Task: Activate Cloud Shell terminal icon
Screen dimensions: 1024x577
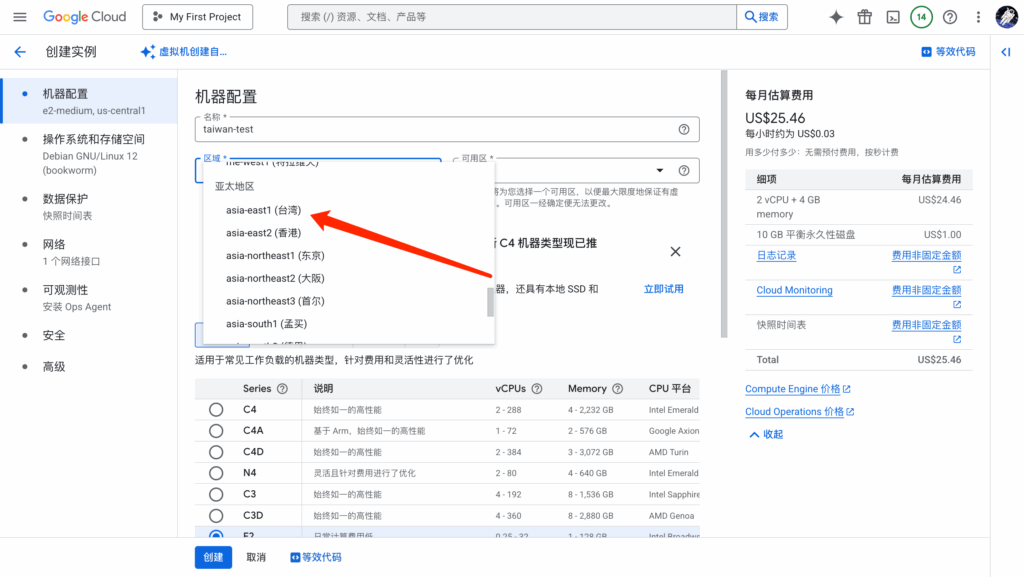Action: click(x=893, y=17)
